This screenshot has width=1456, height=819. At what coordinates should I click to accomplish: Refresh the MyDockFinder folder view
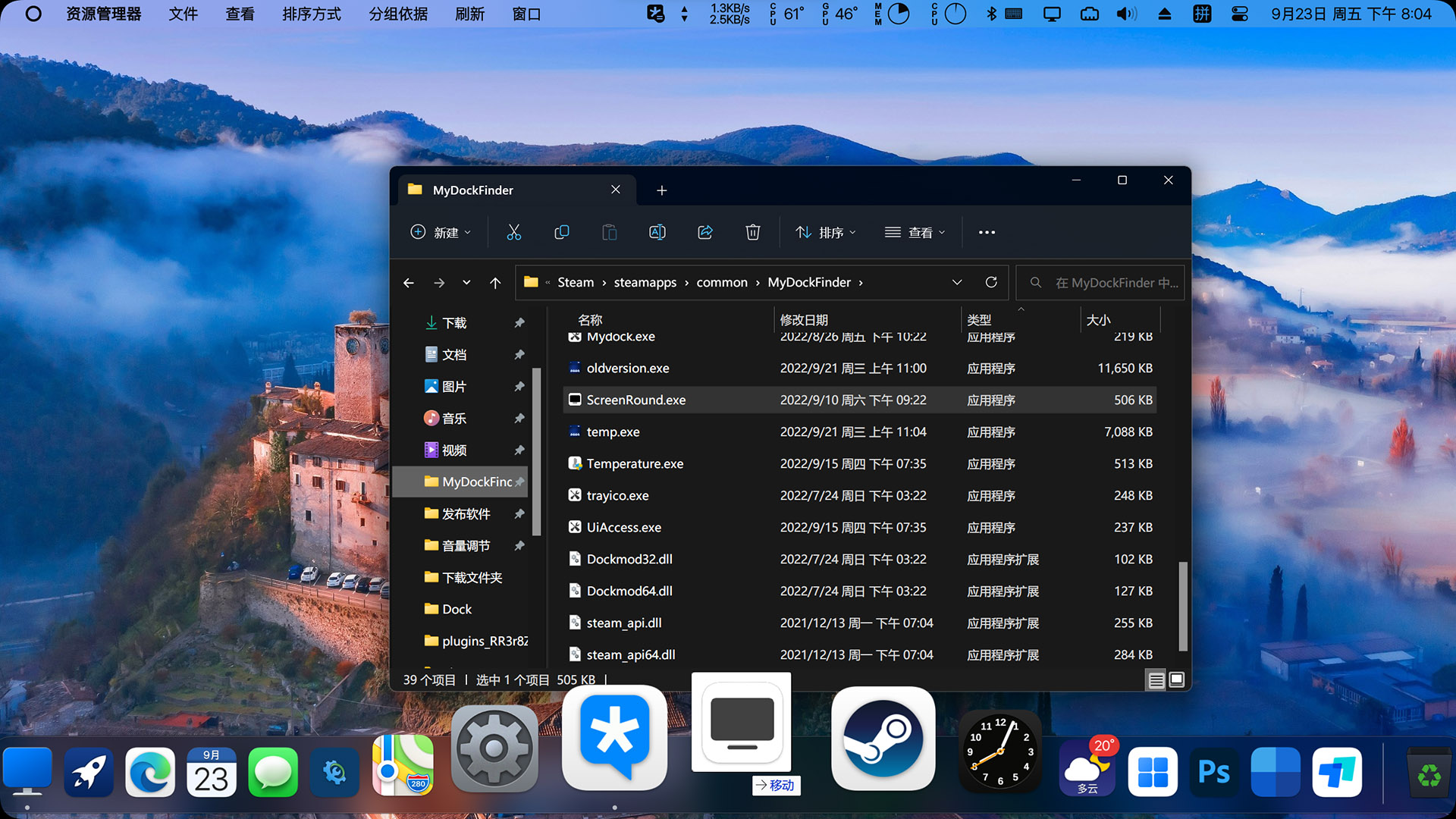(x=991, y=282)
